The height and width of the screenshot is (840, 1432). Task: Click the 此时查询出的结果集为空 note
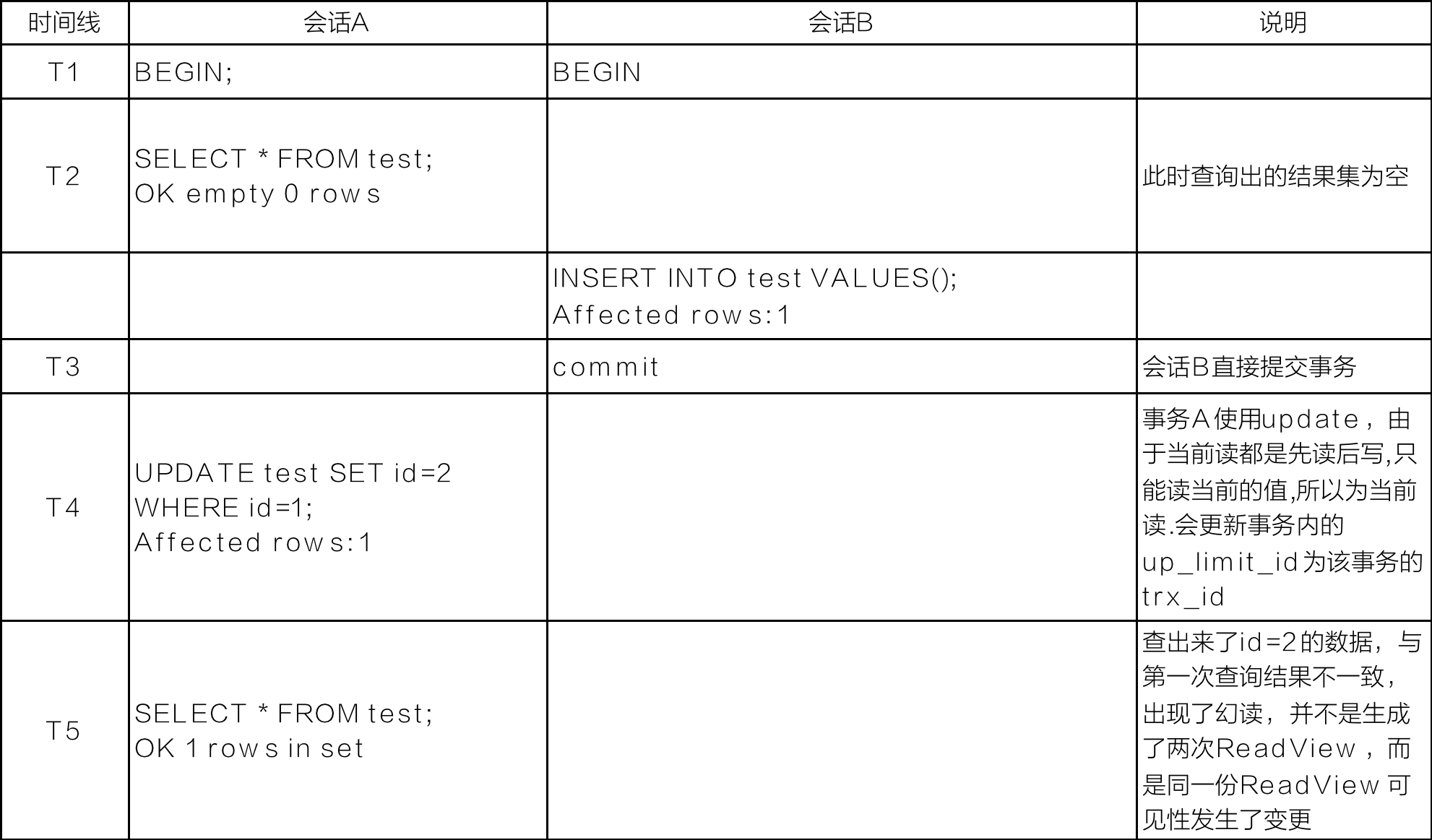click(x=1276, y=176)
